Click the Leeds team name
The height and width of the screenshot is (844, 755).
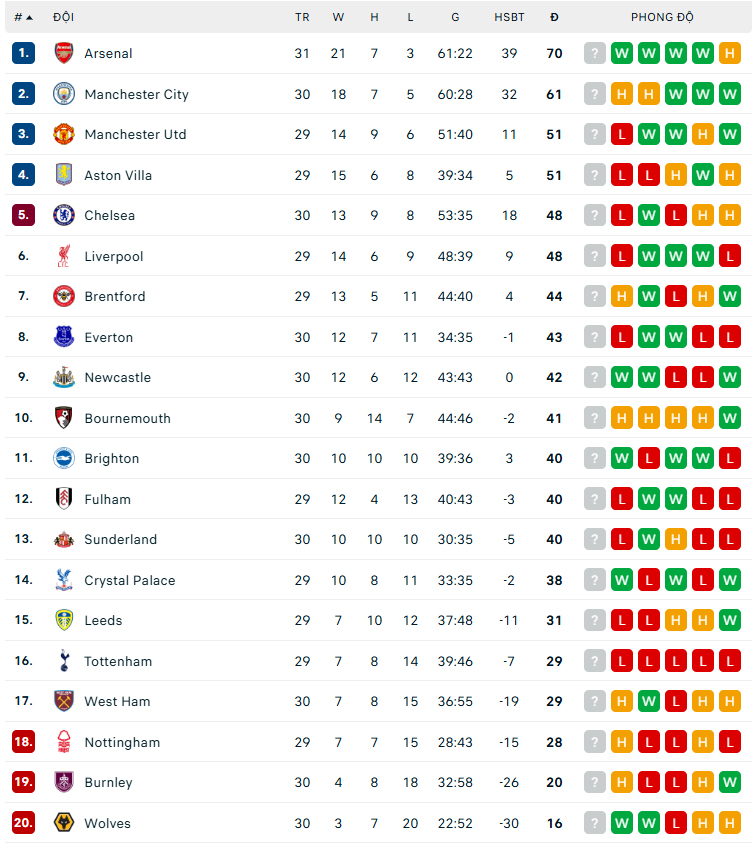click(103, 620)
